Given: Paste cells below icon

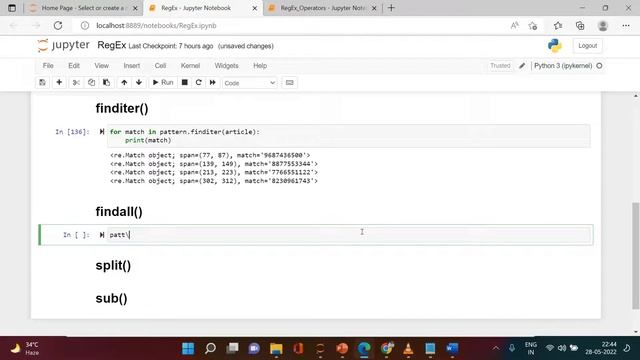Looking at the screenshot, I should point(106,82).
